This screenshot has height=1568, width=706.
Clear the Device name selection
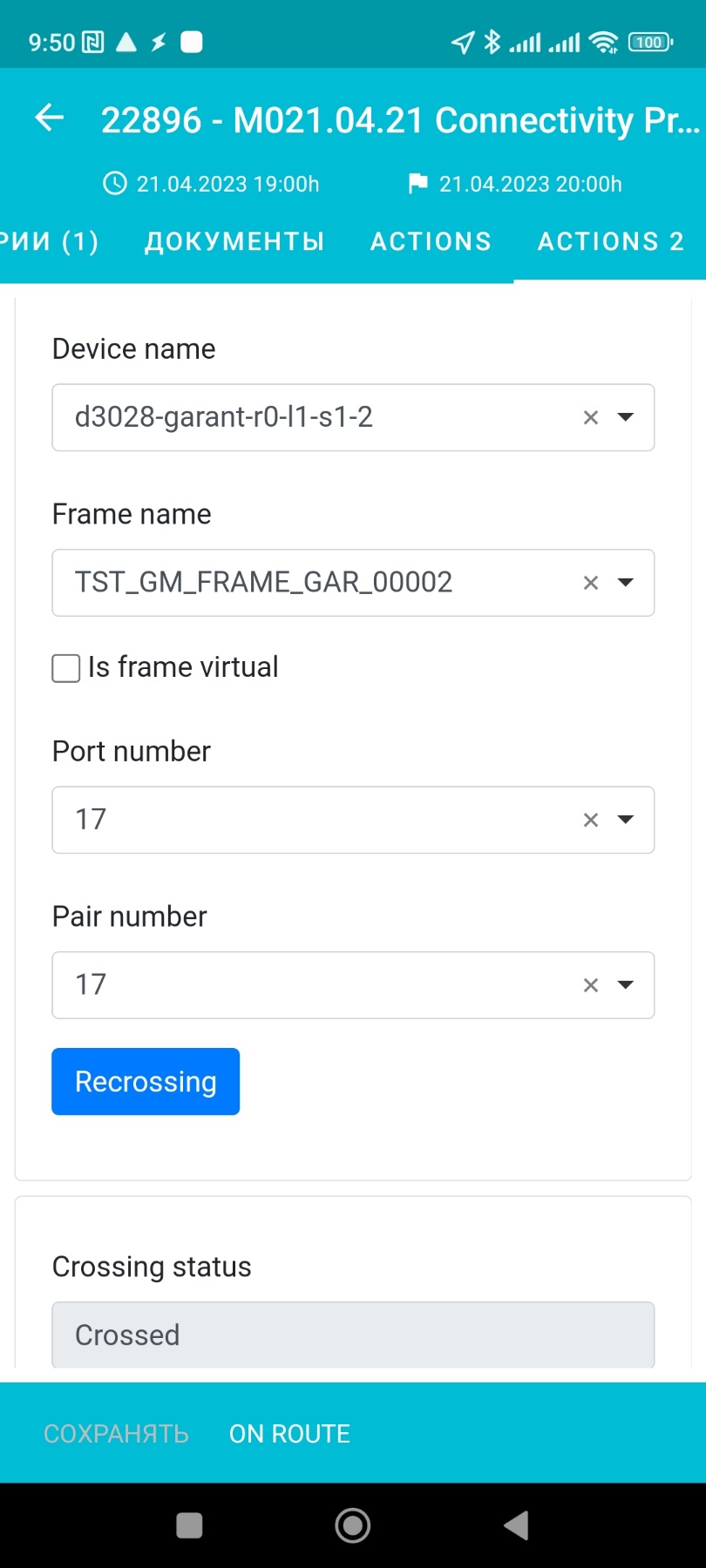point(591,418)
